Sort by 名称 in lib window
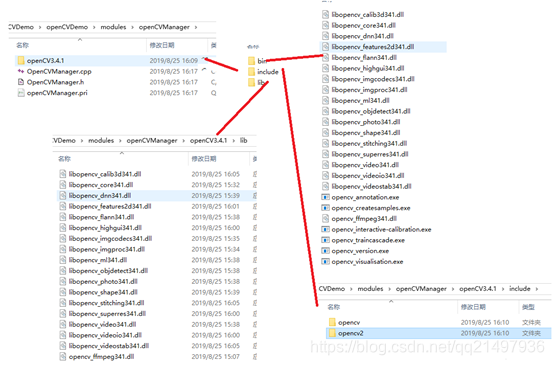Screen dimensions: 554x365 pos(64,159)
